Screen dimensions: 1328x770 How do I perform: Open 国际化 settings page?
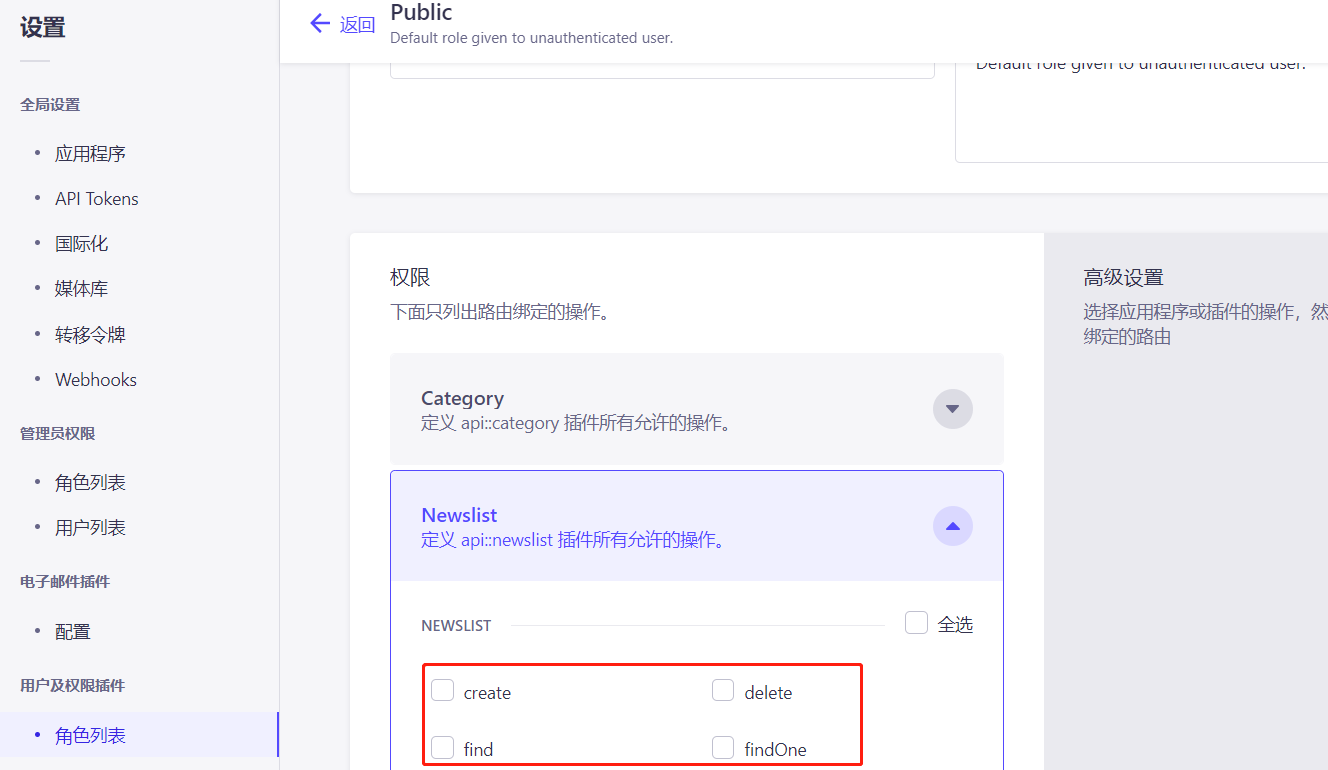81,244
